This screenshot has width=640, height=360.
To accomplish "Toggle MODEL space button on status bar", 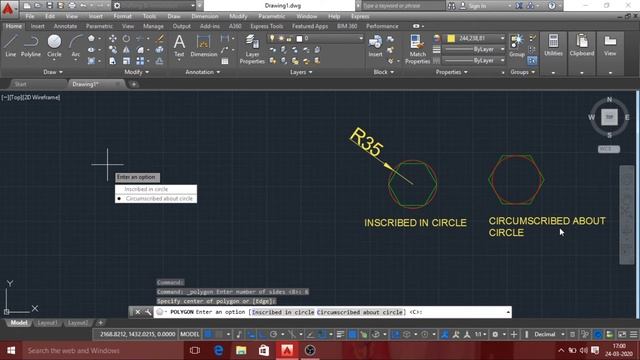I will tap(189, 334).
